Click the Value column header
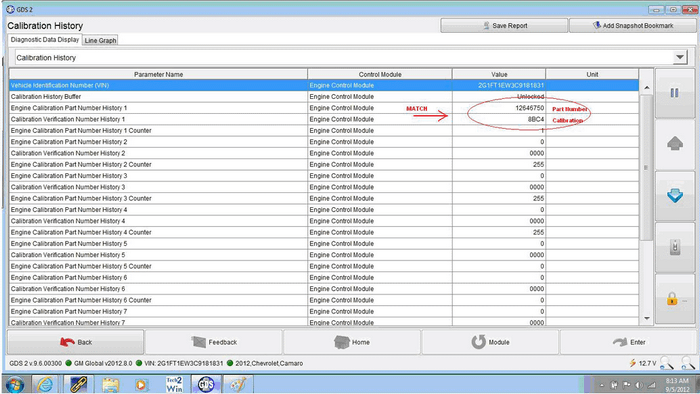The height and width of the screenshot is (394, 700). (499, 75)
